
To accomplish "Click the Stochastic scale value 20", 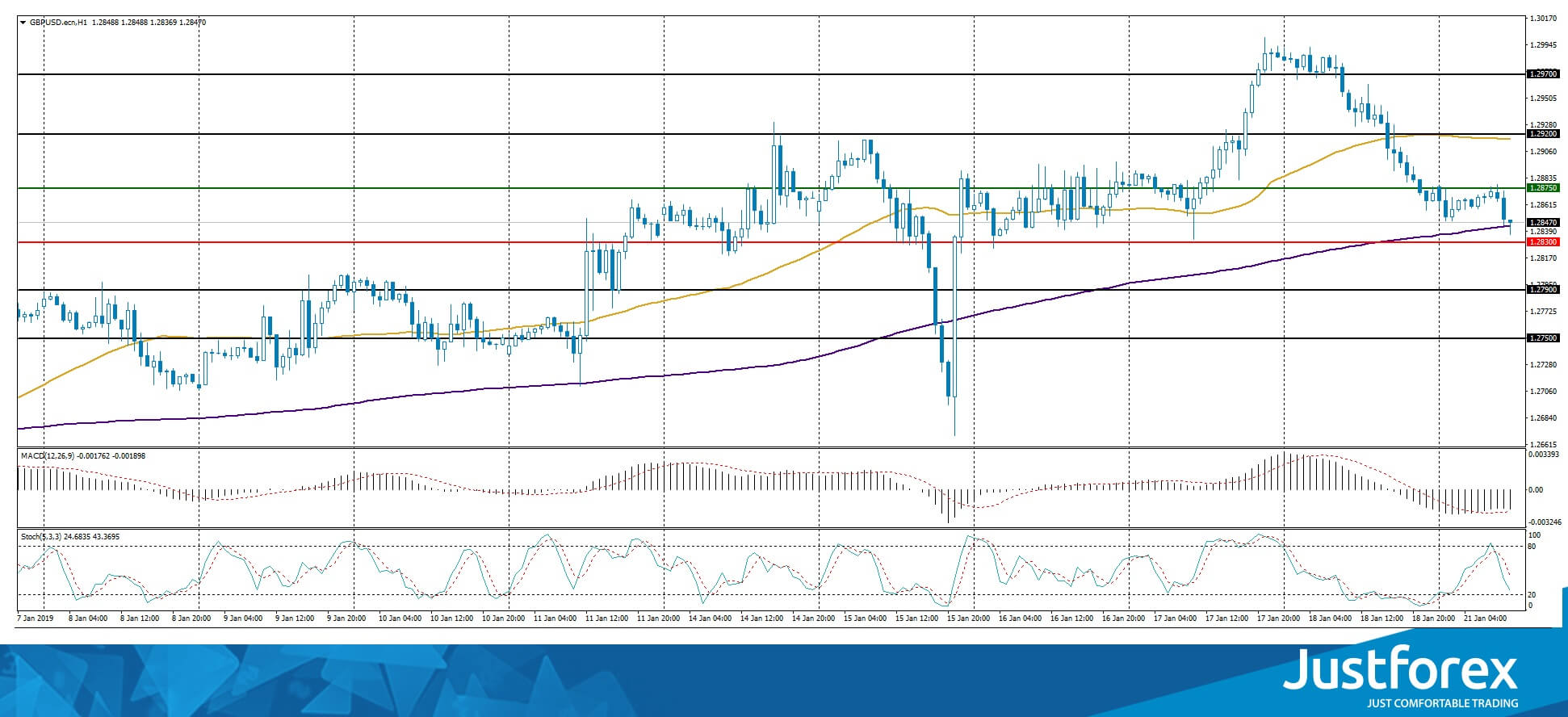I will [1532, 595].
